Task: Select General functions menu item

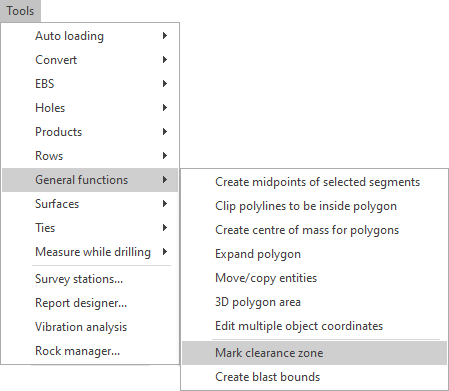Action: click(90, 180)
